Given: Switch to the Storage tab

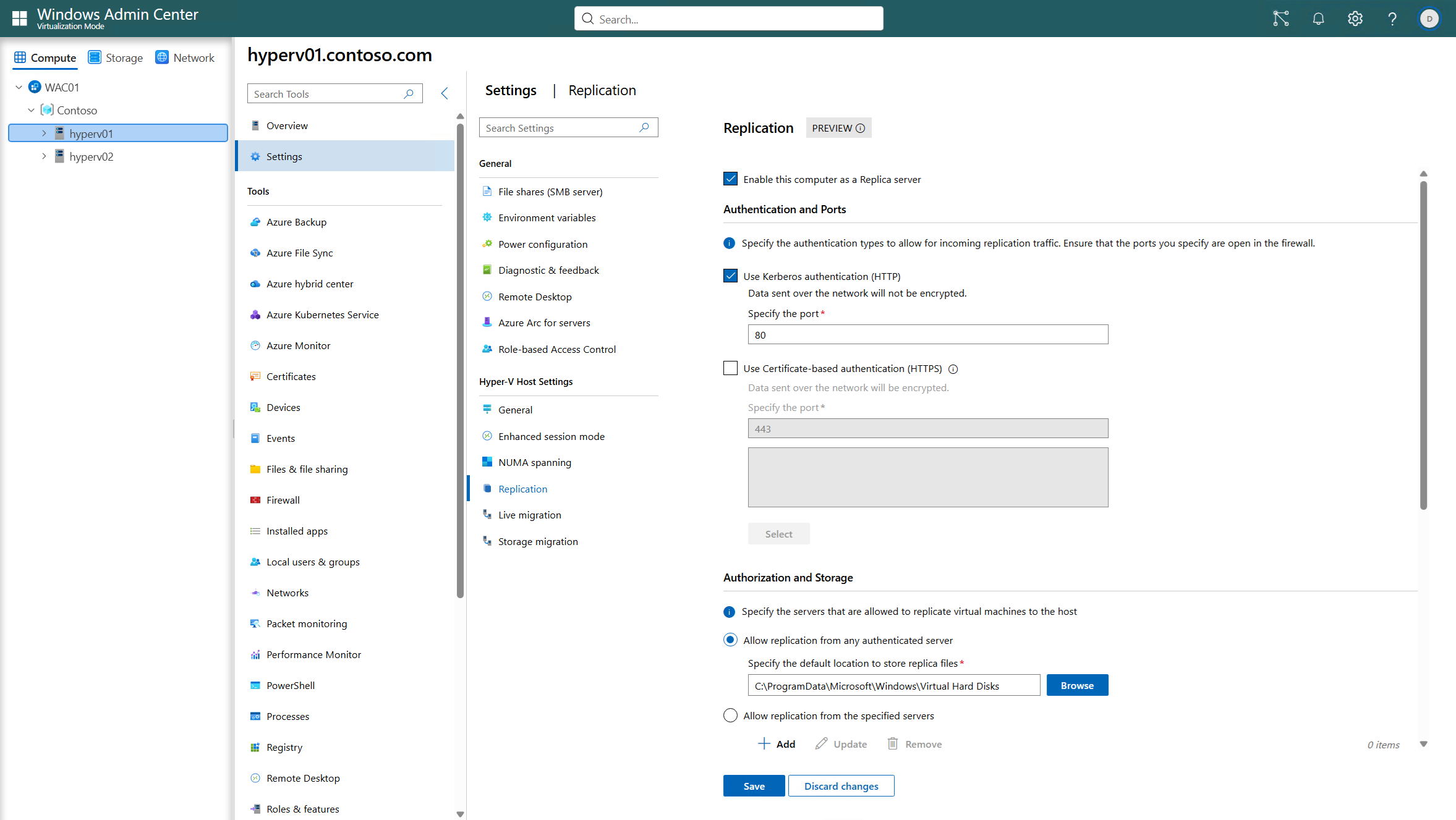Looking at the screenshot, I should pyautogui.click(x=116, y=57).
